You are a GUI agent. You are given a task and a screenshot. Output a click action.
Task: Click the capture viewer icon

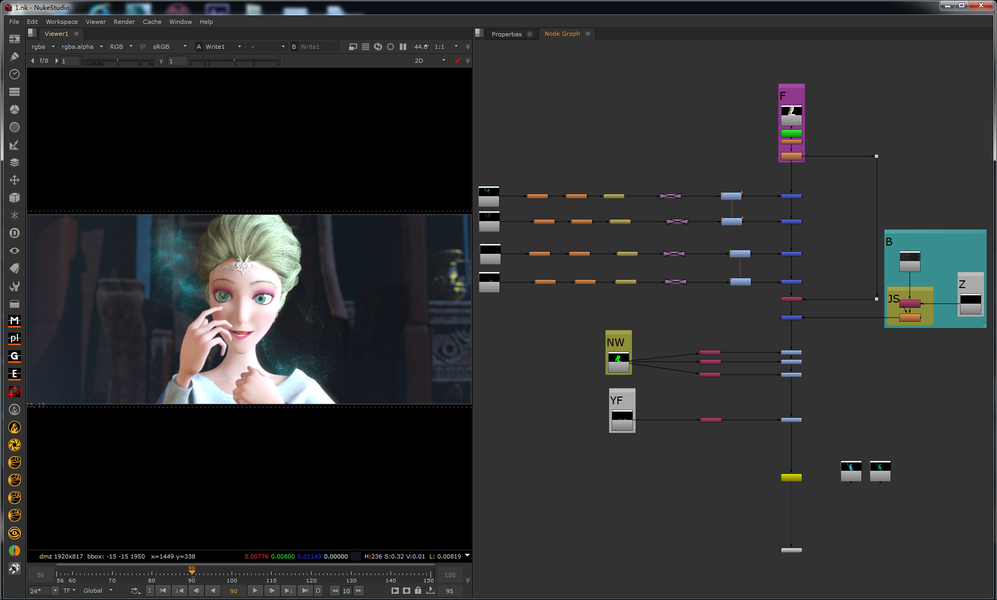point(406,590)
